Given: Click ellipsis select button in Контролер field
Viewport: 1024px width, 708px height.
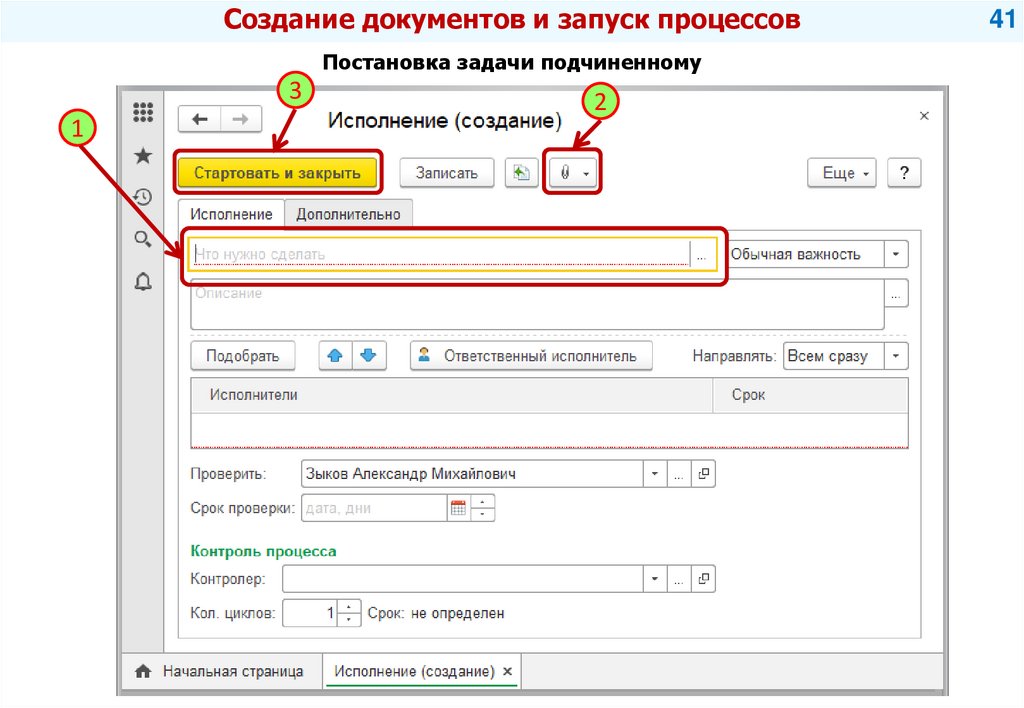Looking at the screenshot, I should (679, 579).
